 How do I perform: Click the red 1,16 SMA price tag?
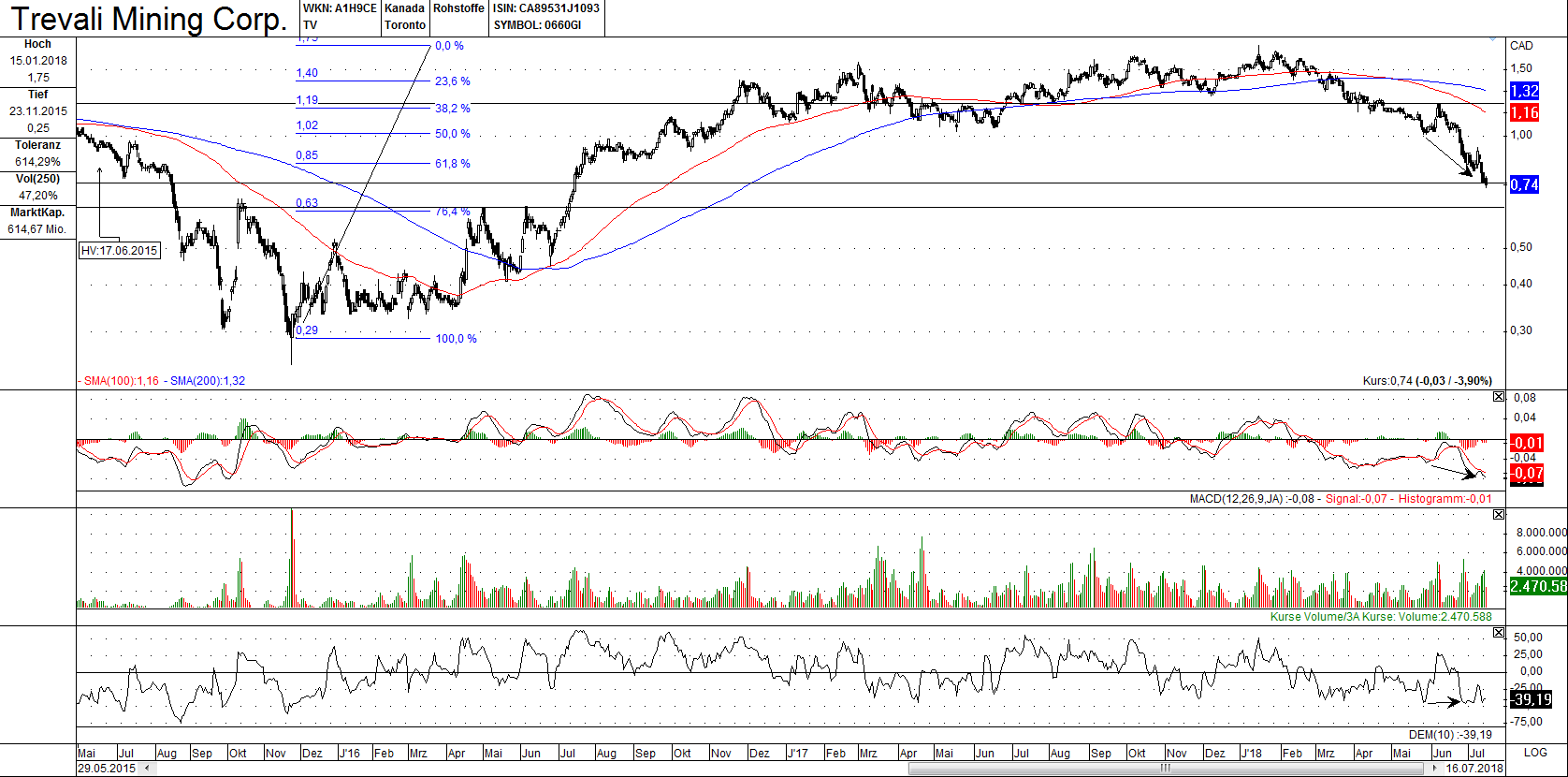click(x=1524, y=112)
